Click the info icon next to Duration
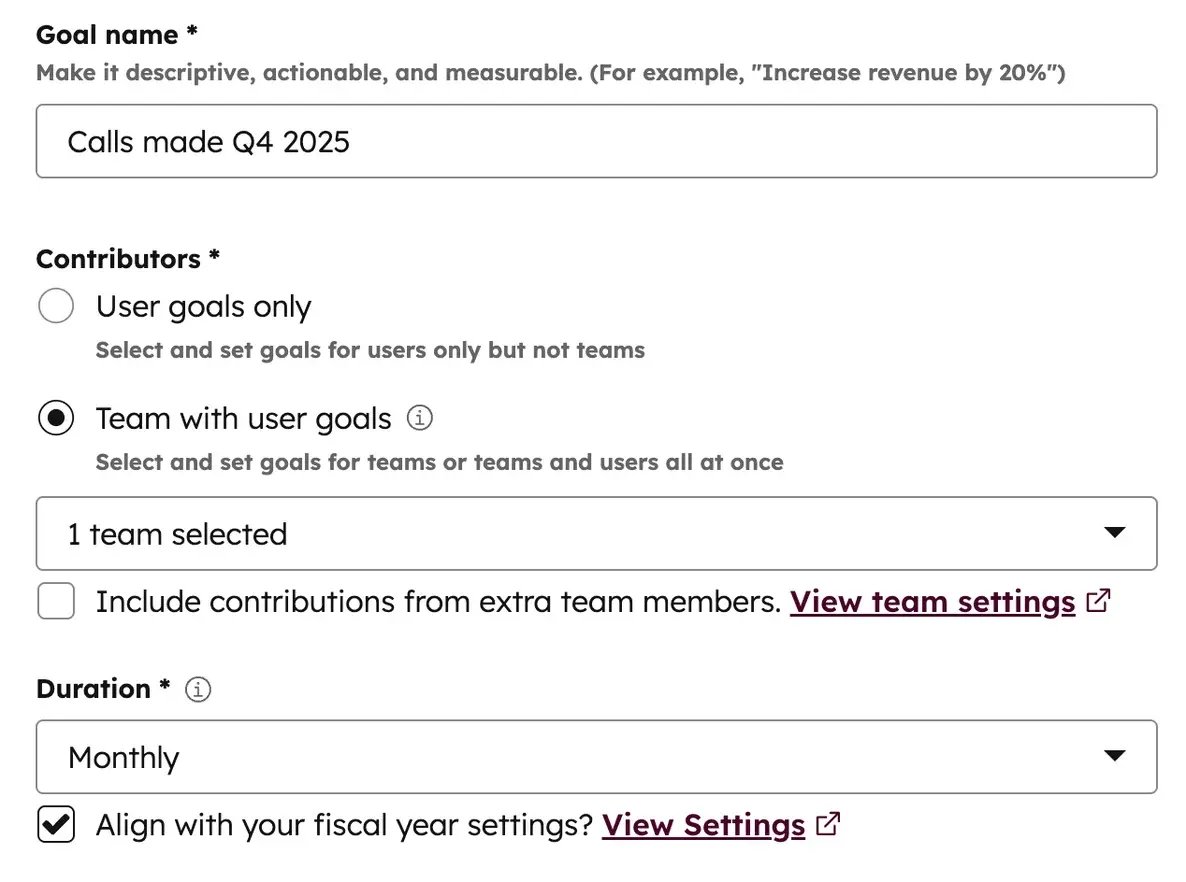Viewport: 1186px width, 882px height. [199, 689]
